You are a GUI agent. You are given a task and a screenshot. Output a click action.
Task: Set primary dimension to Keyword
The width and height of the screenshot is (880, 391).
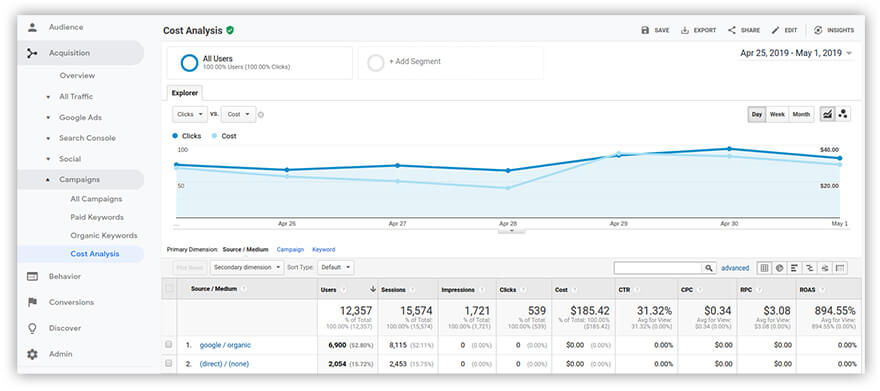[323, 250]
